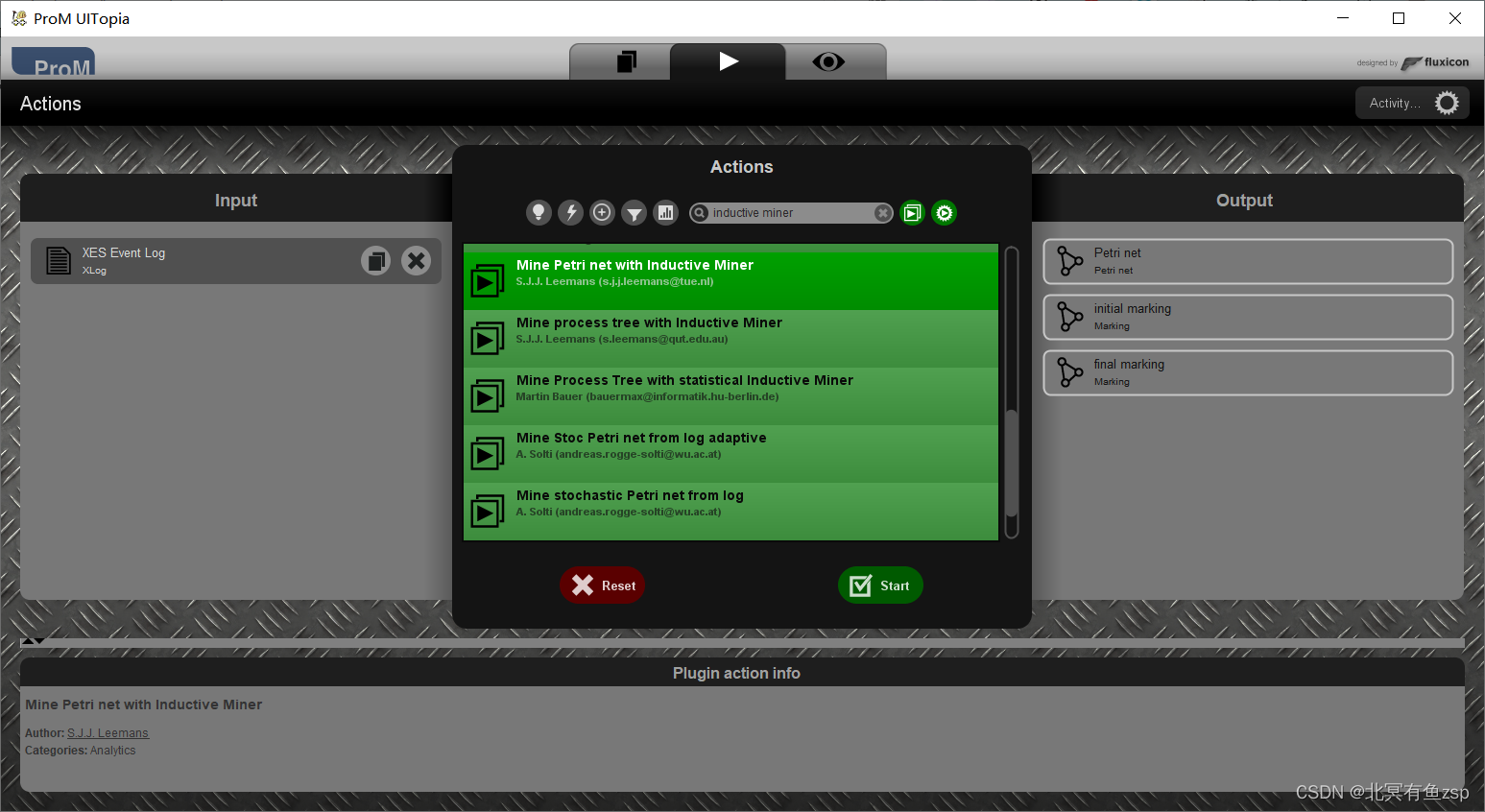
Task: Open the Activity gear button
Action: 1412,103
